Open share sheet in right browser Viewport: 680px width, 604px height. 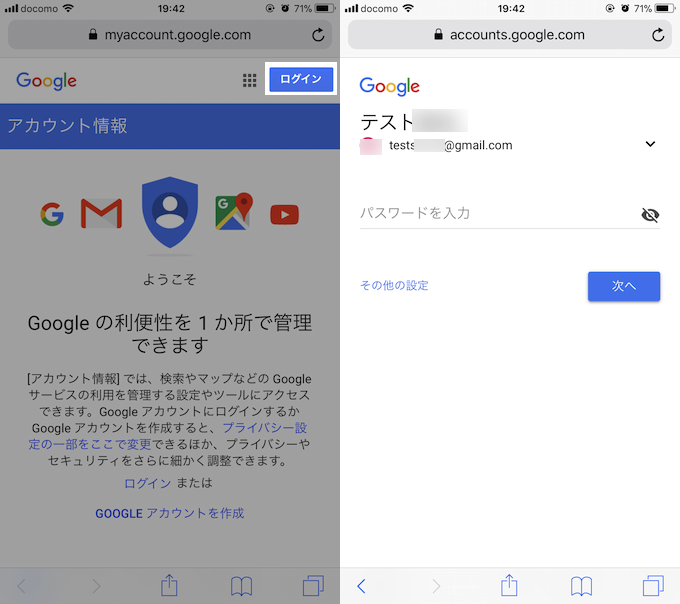pos(509,585)
